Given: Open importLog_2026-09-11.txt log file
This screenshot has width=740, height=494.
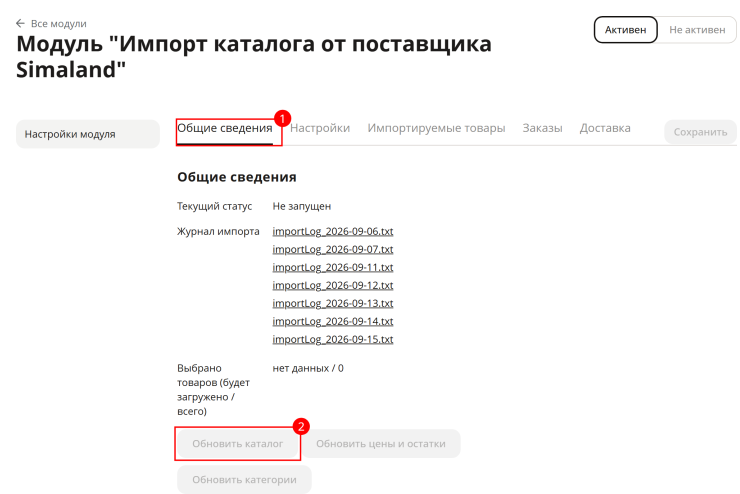Looking at the screenshot, I should pos(333,267).
